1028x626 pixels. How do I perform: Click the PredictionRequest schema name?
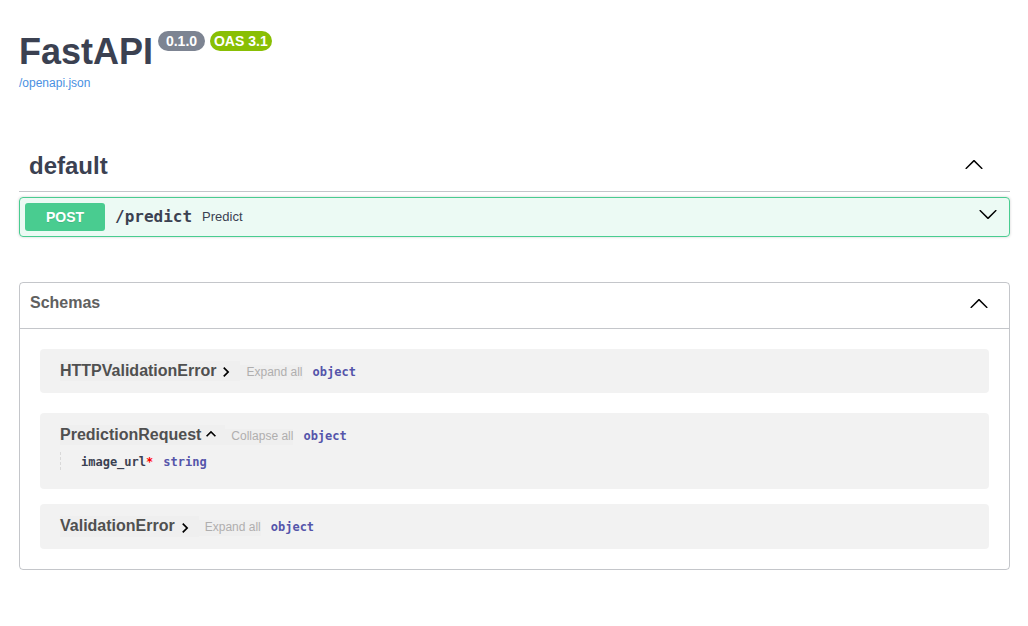click(x=130, y=435)
